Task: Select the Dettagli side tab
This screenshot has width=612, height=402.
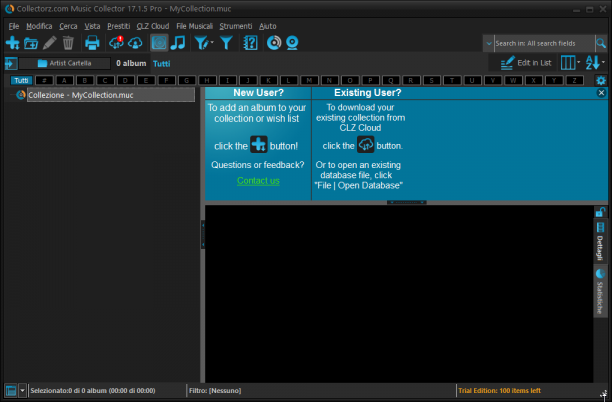Action: tap(600, 241)
